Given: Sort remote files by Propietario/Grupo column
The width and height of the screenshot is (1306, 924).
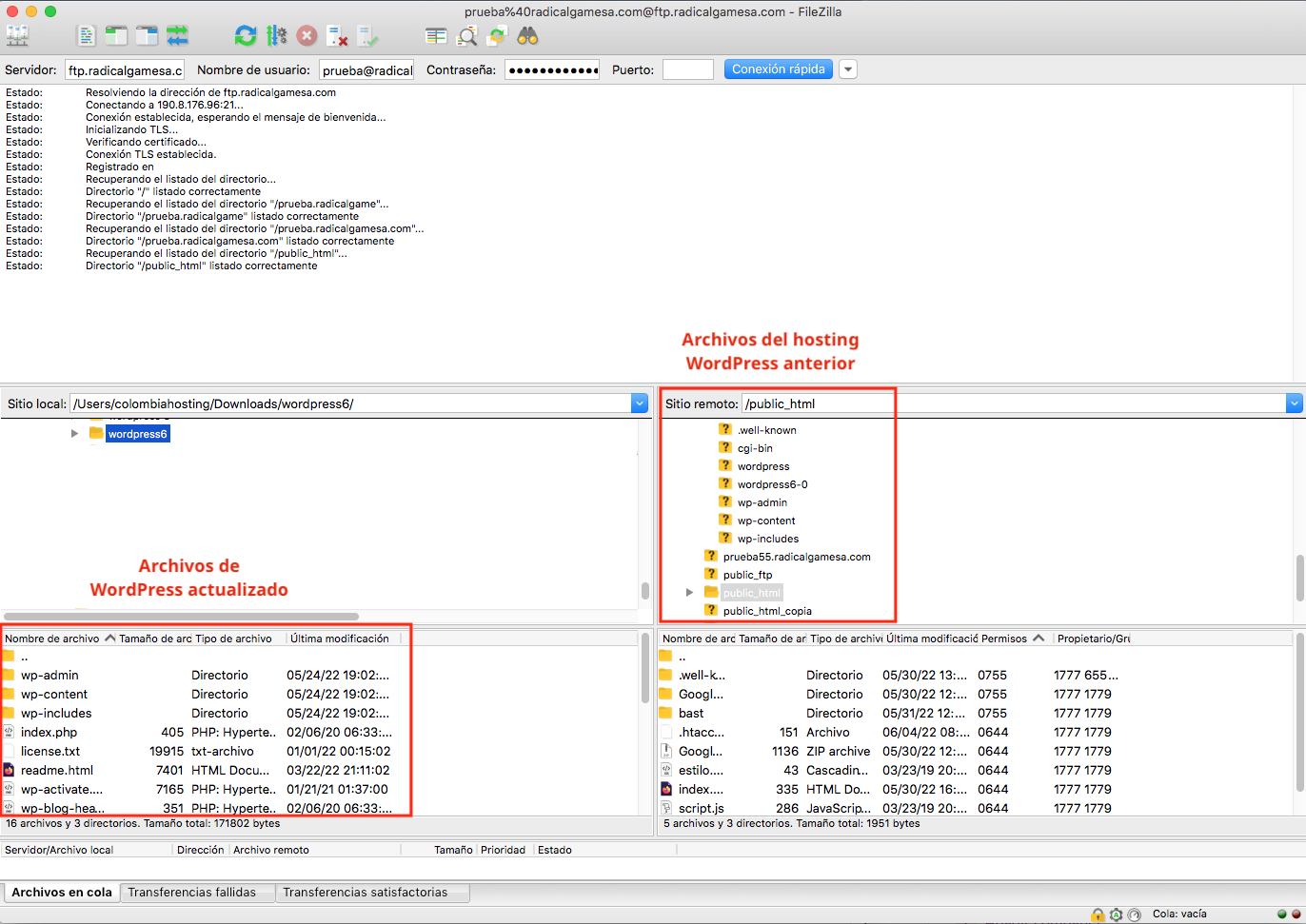Looking at the screenshot, I should pyautogui.click(x=1095, y=639).
